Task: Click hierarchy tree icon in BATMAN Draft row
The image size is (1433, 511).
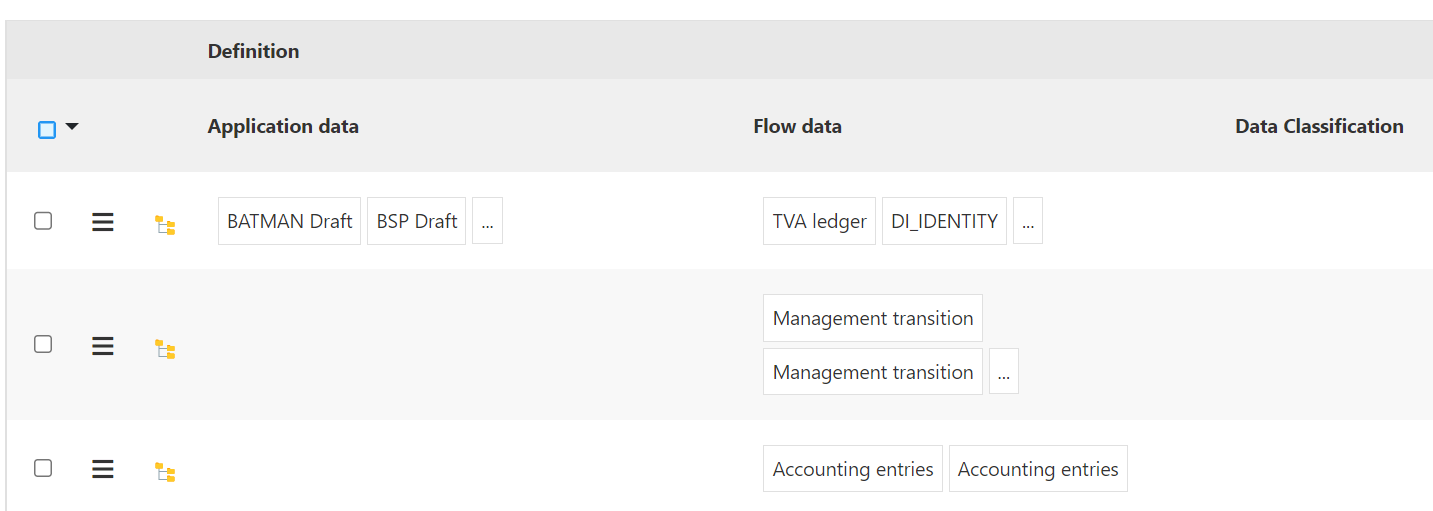Action: point(165,225)
